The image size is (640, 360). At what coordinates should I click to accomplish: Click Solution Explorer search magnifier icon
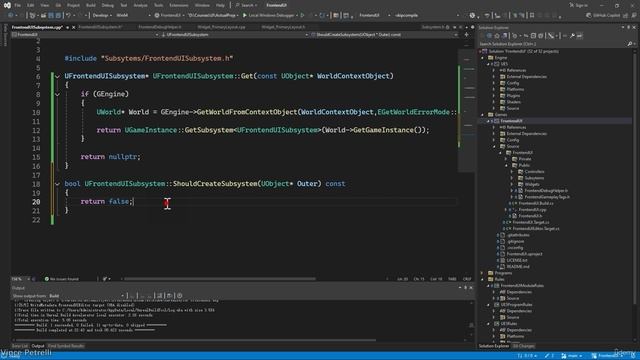click(x=629, y=44)
